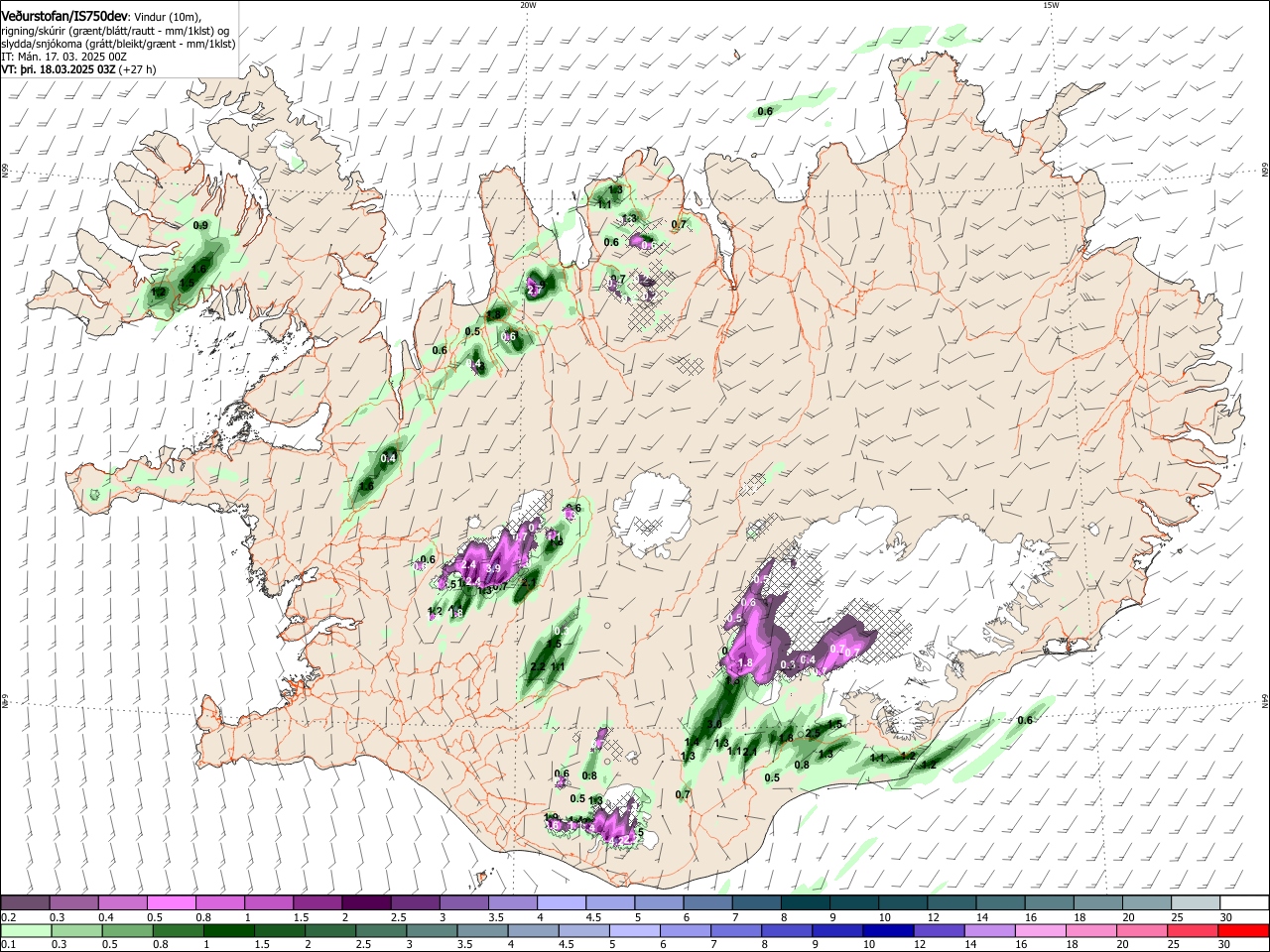
Task: Select the lower legend green swatch labeled 0.5
Action: coord(126,930)
